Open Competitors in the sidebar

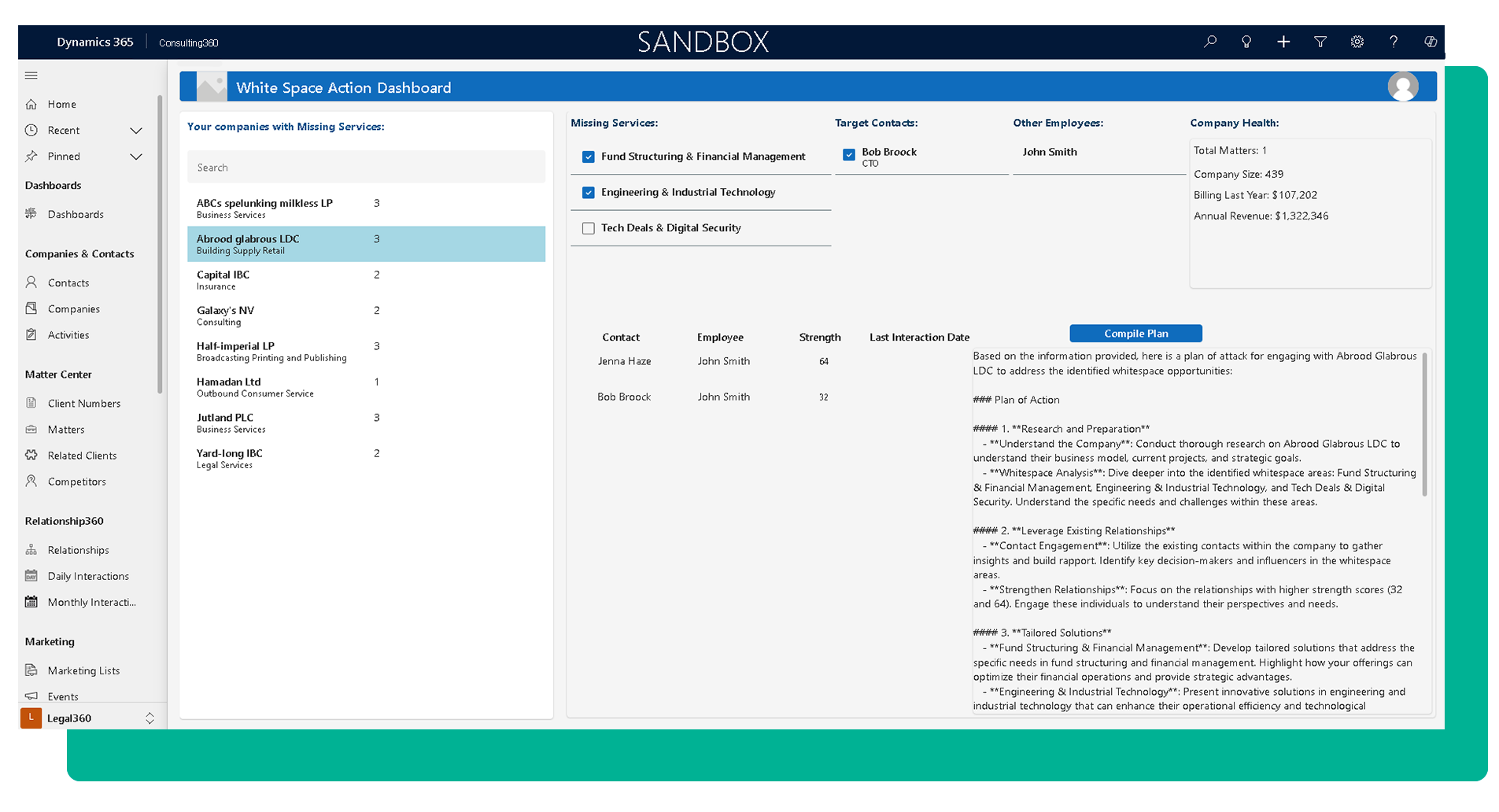click(76, 482)
